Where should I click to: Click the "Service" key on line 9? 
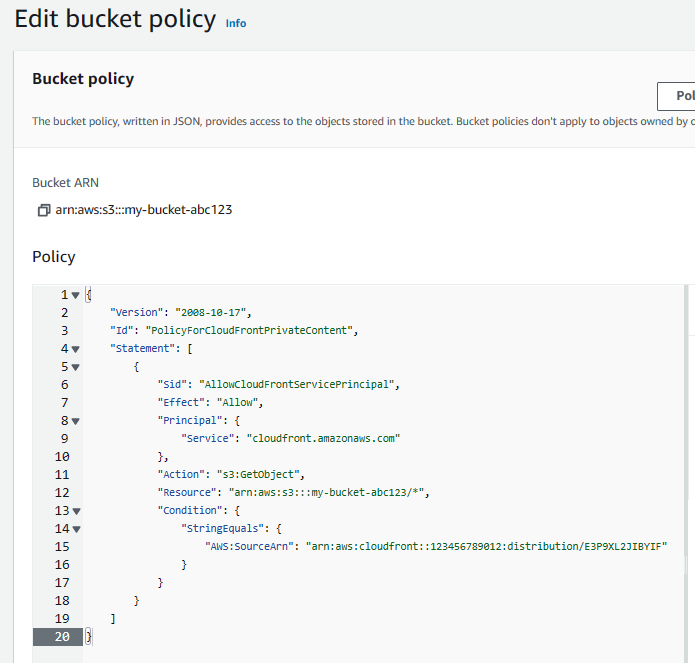[207, 438]
